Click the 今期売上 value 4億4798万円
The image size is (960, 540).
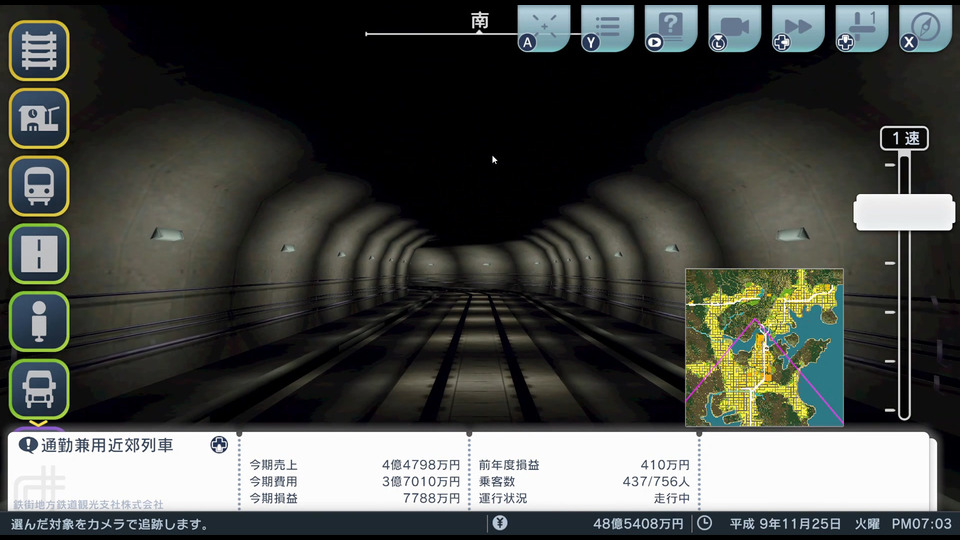click(x=421, y=465)
